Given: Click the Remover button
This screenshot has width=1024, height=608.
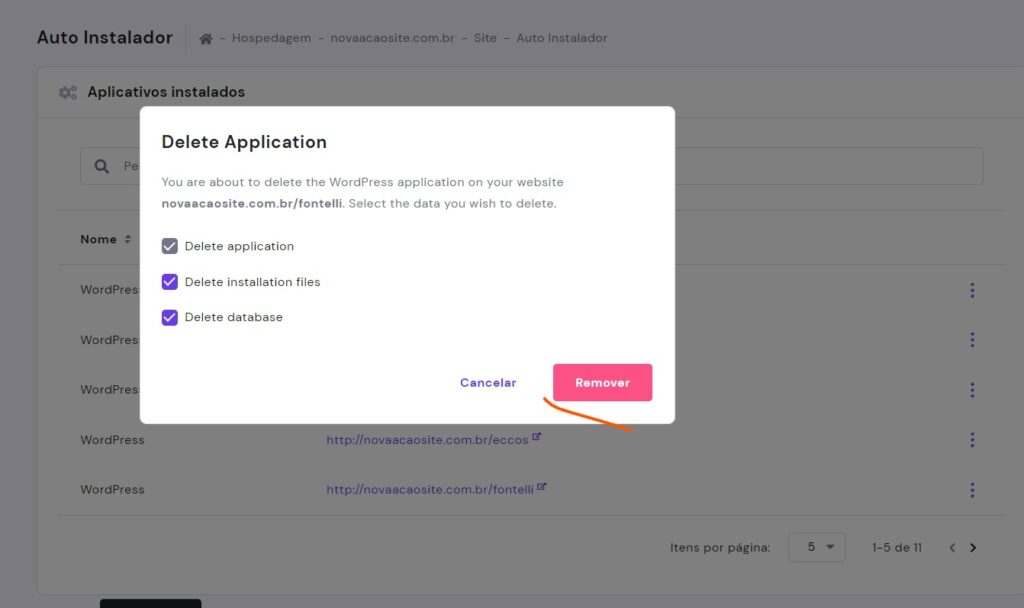Looking at the screenshot, I should [602, 383].
